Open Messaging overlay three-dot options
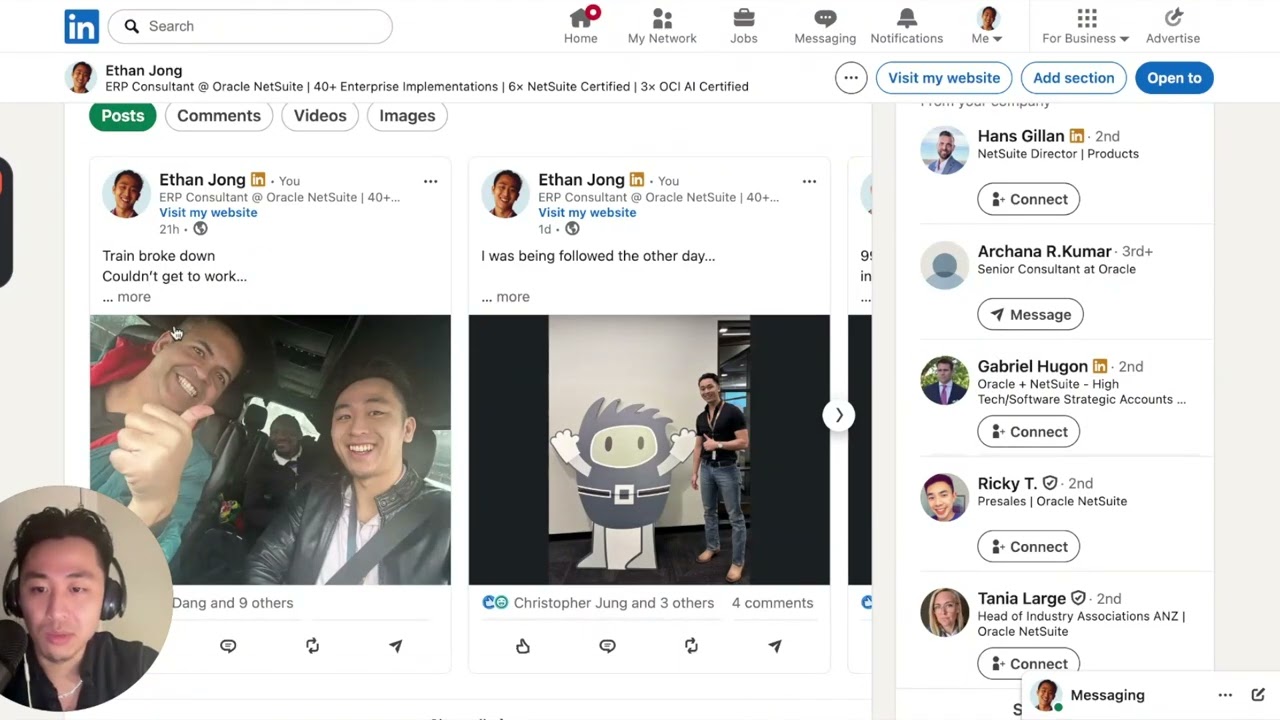 (1225, 695)
